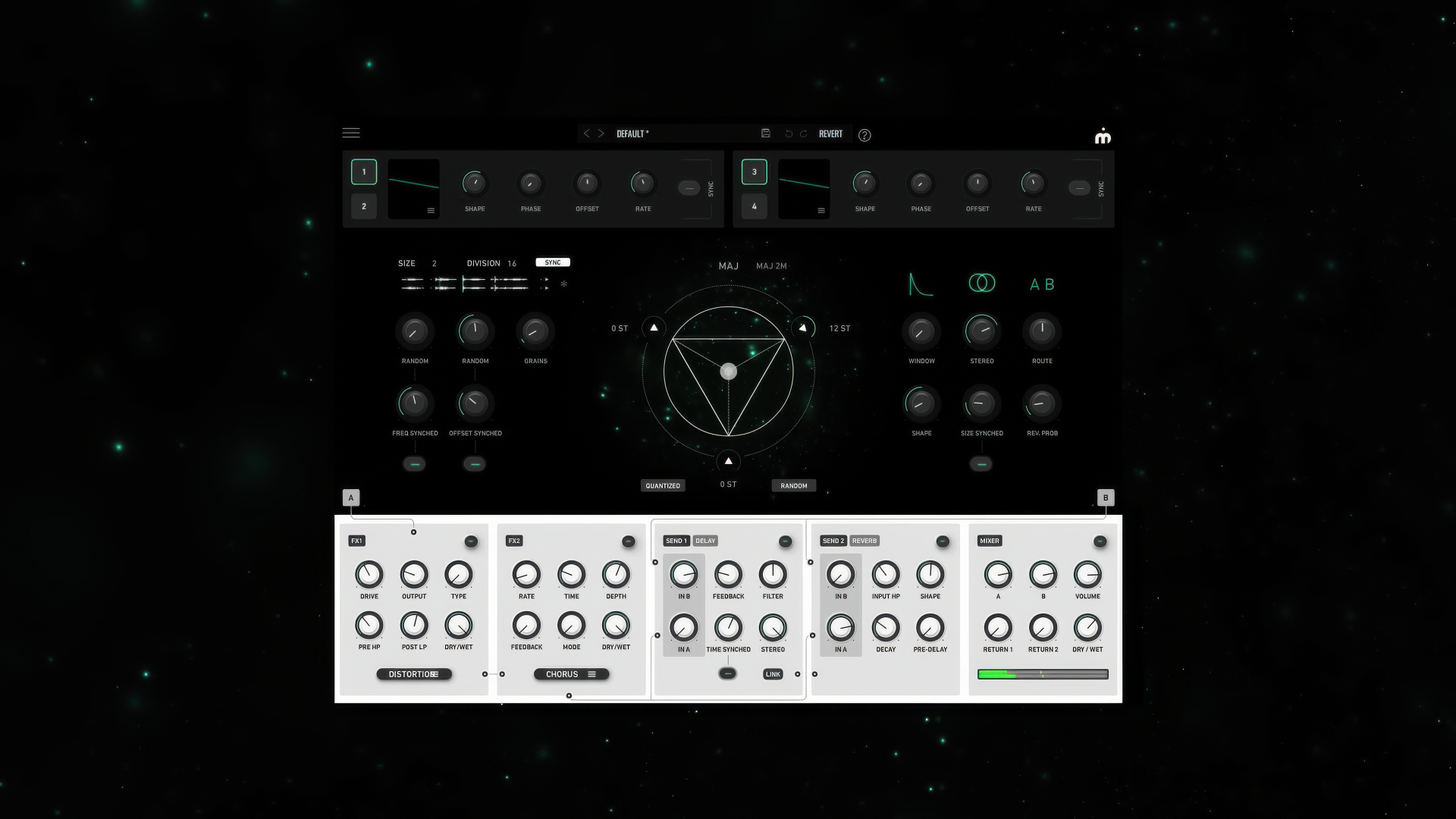Click the plugin logo icon top right

(x=1103, y=136)
